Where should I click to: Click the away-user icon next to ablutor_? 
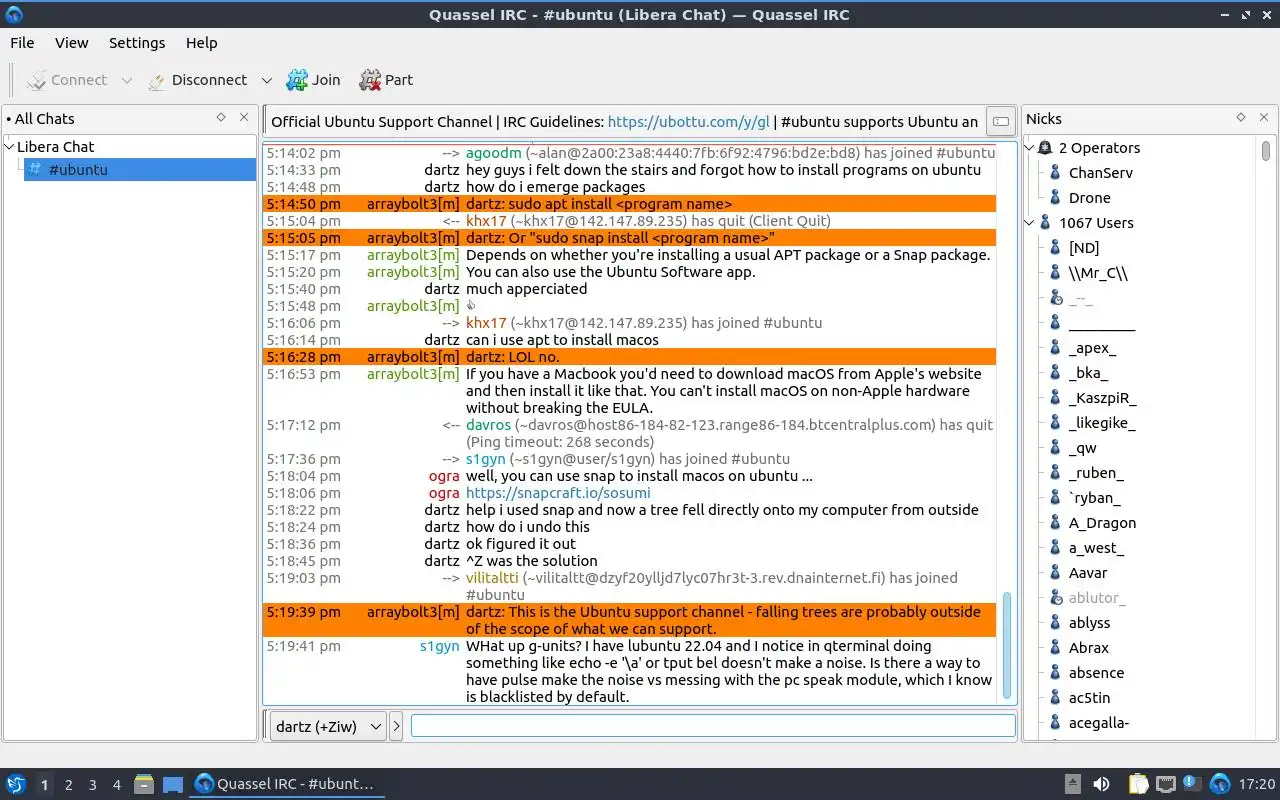(1055, 598)
